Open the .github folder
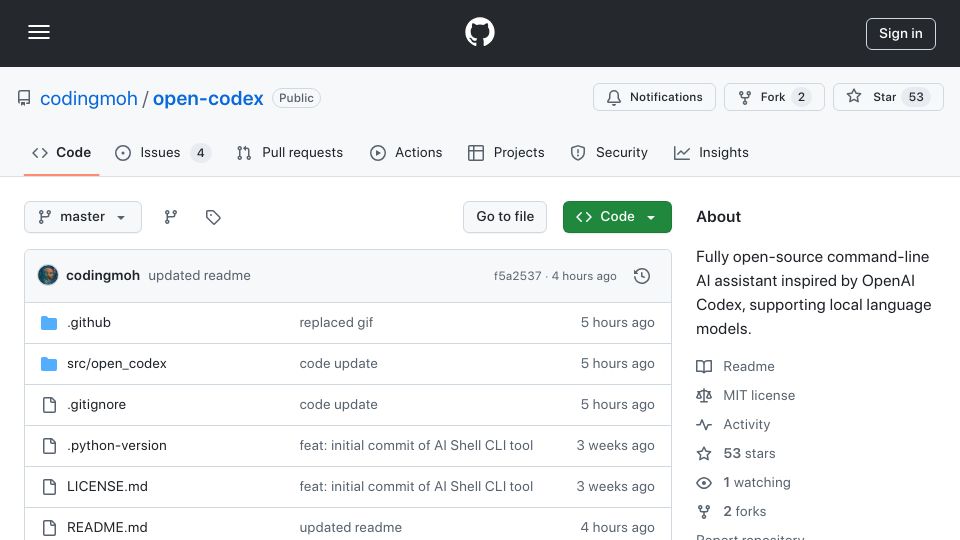The image size is (960, 540). click(x=89, y=323)
